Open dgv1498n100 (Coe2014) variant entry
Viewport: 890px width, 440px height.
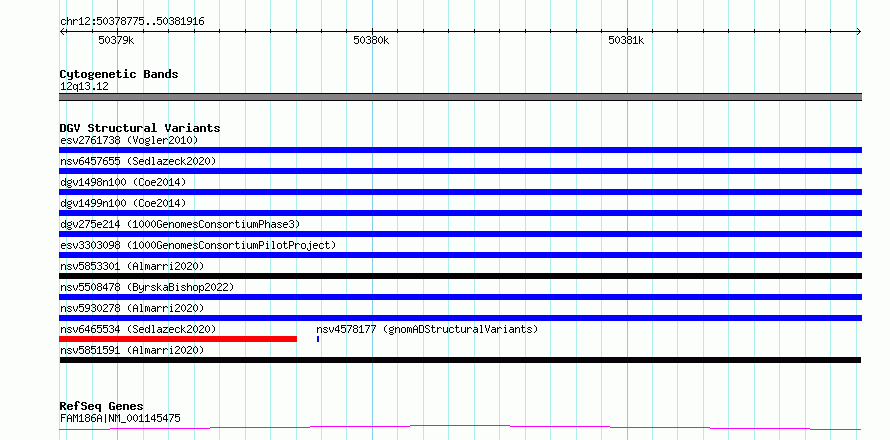coord(123,182)
